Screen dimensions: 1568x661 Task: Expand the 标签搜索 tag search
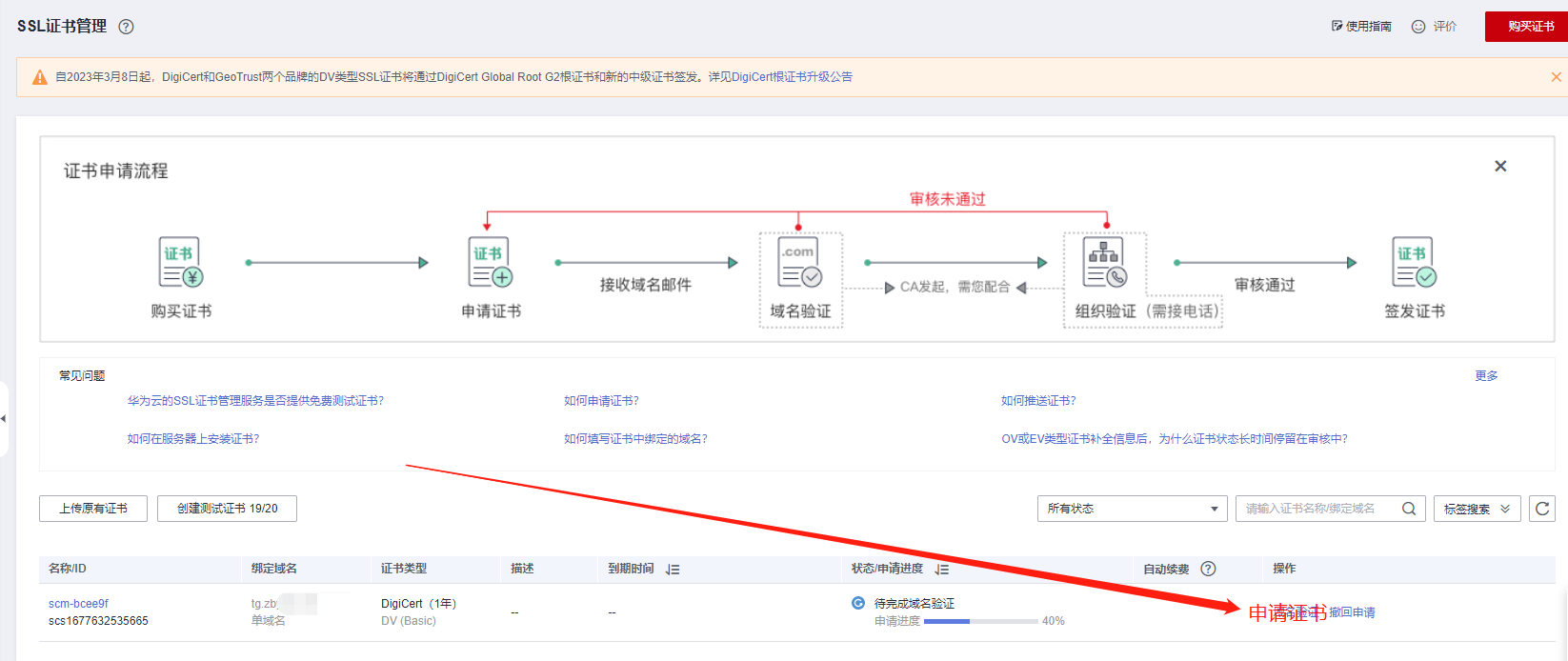1478,509
